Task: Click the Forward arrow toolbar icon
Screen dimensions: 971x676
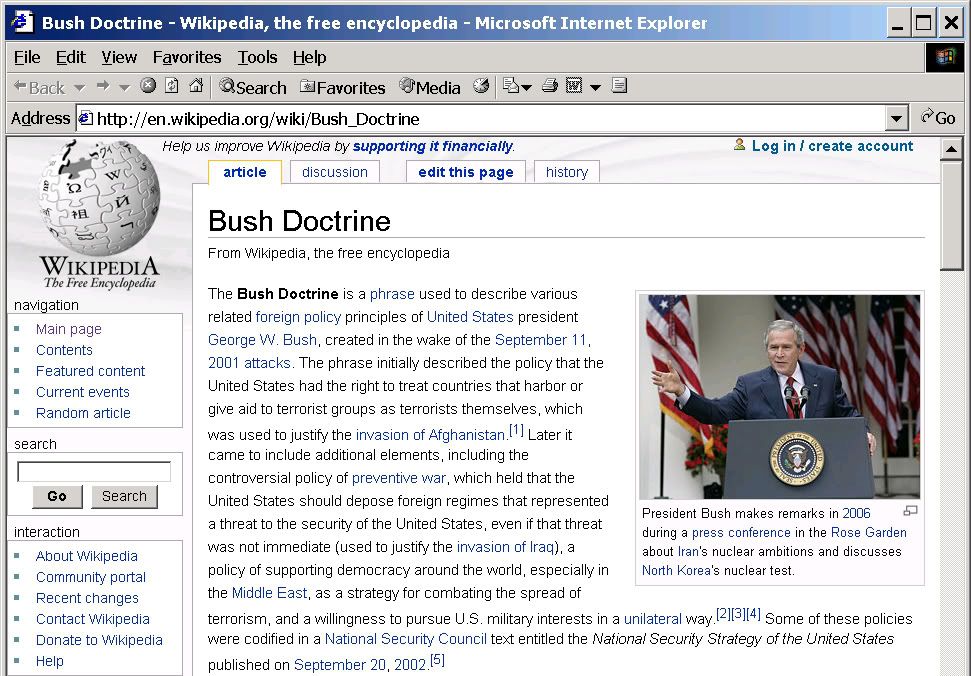Action: 103,86
